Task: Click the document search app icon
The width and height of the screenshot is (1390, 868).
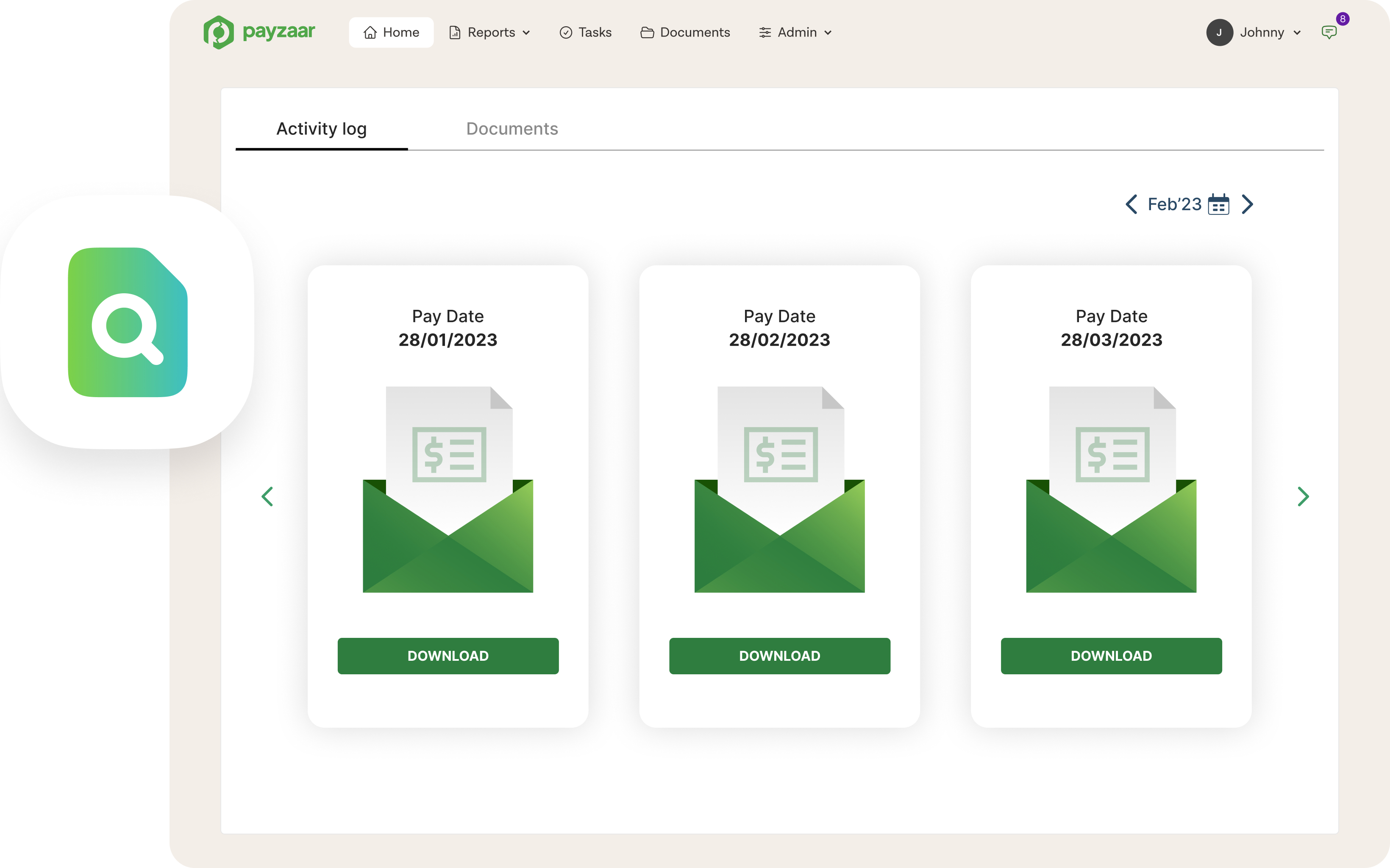Action: tap(128, 322)
